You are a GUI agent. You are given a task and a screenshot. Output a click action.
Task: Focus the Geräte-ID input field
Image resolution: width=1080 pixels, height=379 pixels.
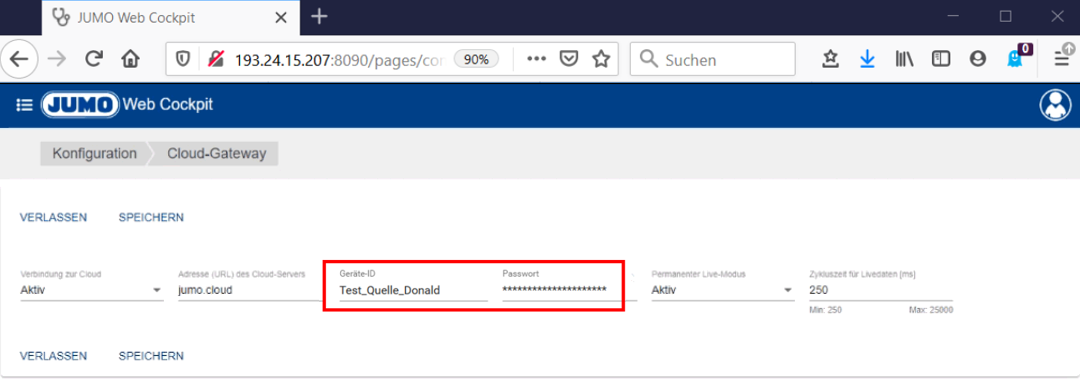point(413,290)
